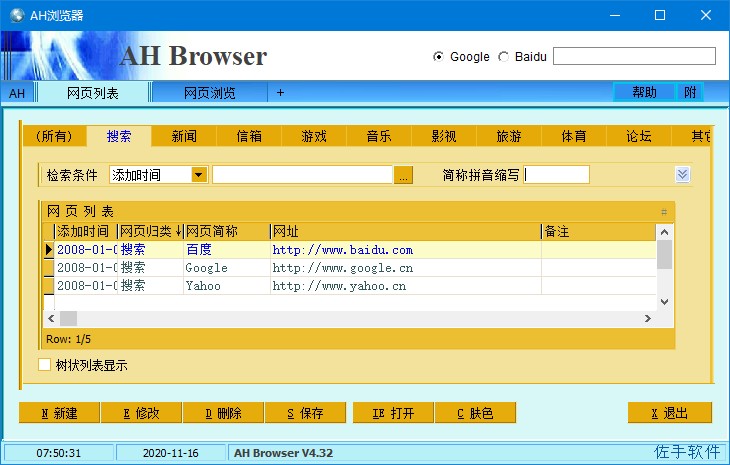Click the S 保存 button

tap(305, 413)
